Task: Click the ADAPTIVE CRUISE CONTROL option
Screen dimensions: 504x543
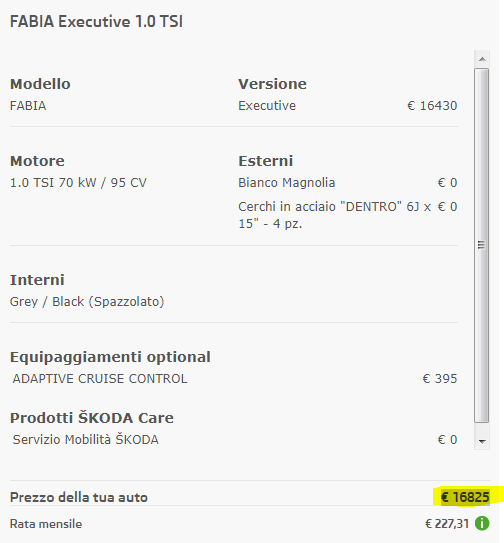Action: (100, 379)
